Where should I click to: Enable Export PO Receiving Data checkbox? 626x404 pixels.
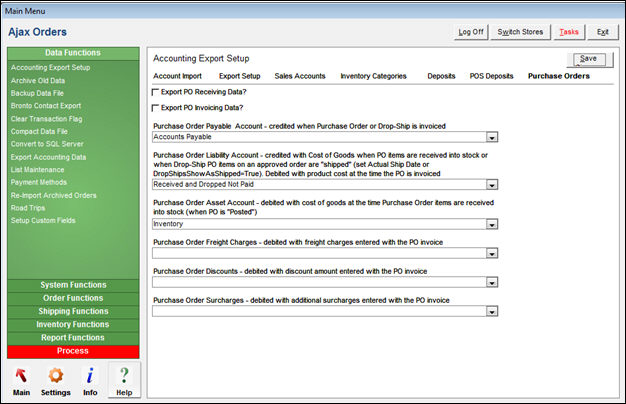tap(156, 92)
